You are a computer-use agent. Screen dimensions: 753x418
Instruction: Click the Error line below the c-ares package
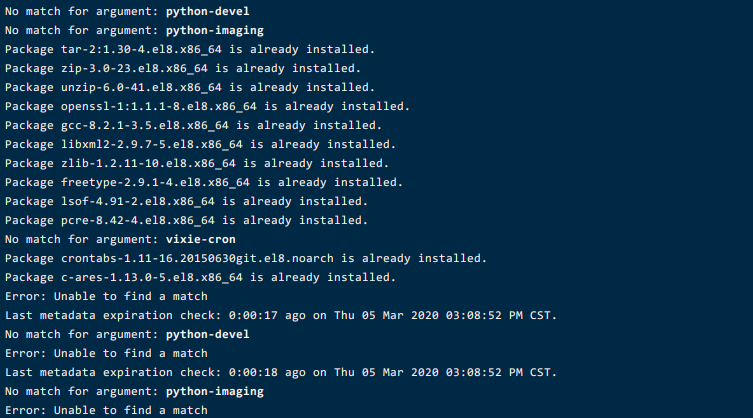pos(106,296)
